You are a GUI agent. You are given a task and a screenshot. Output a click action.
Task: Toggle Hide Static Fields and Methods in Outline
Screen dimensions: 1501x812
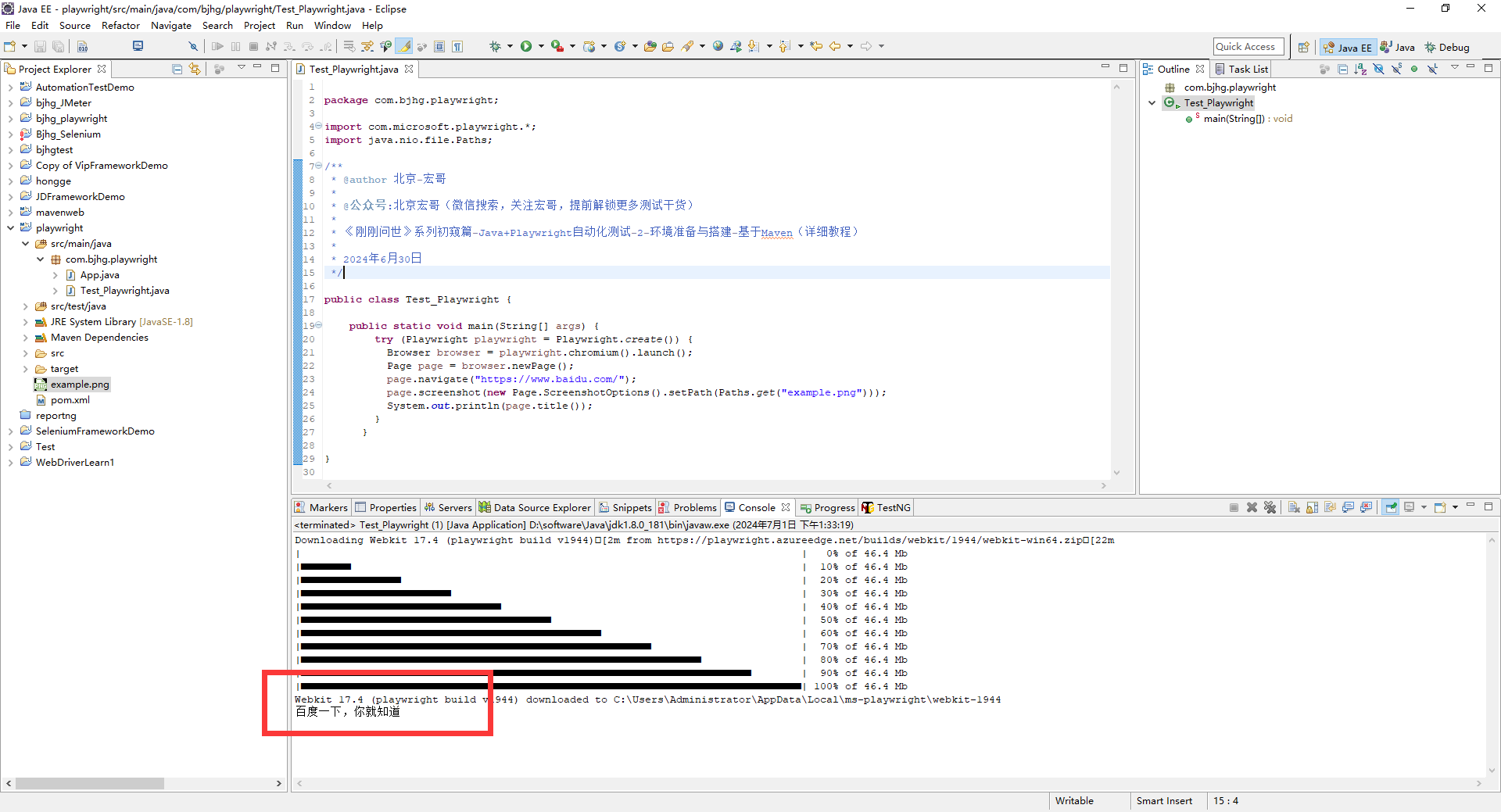[1396, 69]
